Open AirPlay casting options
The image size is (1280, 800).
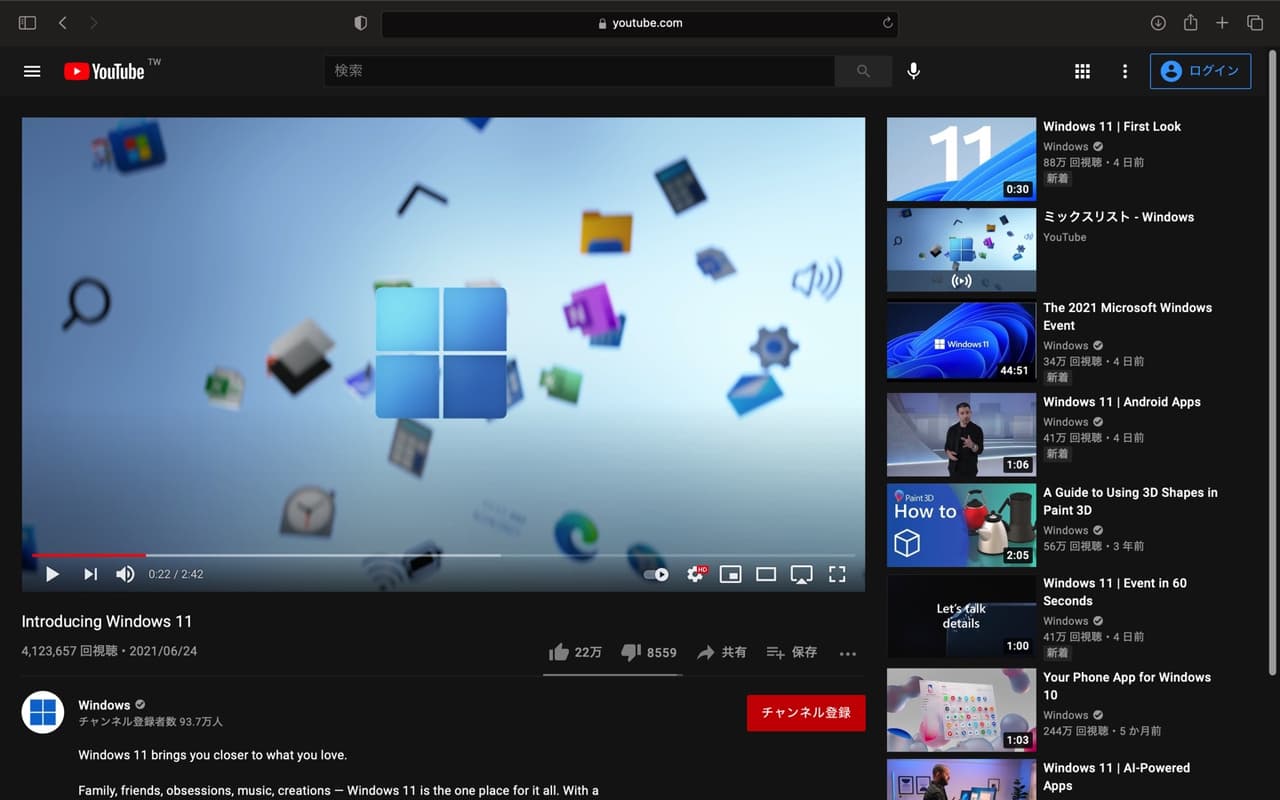point(801,574)
